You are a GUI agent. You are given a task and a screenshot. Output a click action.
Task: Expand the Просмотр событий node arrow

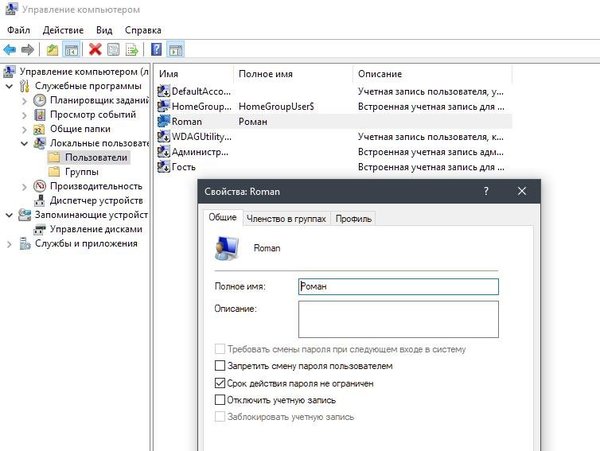click(24, 115)
